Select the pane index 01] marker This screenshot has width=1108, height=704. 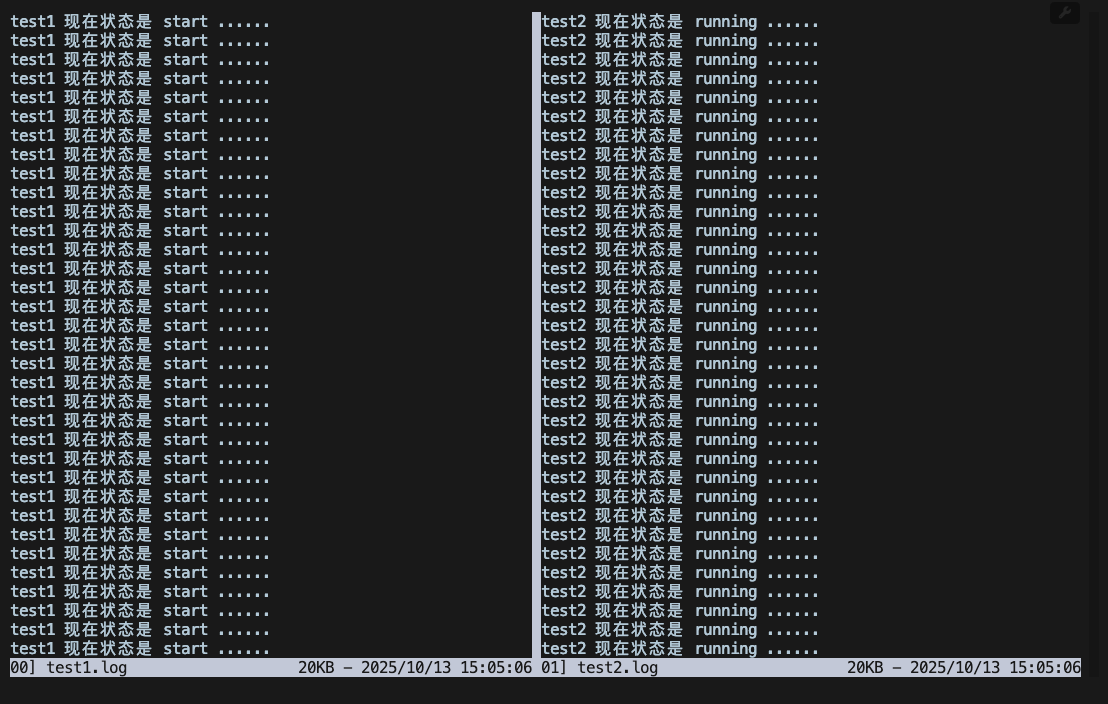pos(552,667)
